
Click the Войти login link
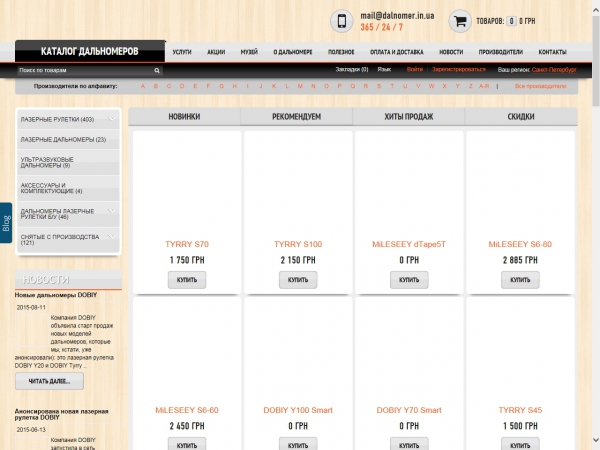point(415,69)
